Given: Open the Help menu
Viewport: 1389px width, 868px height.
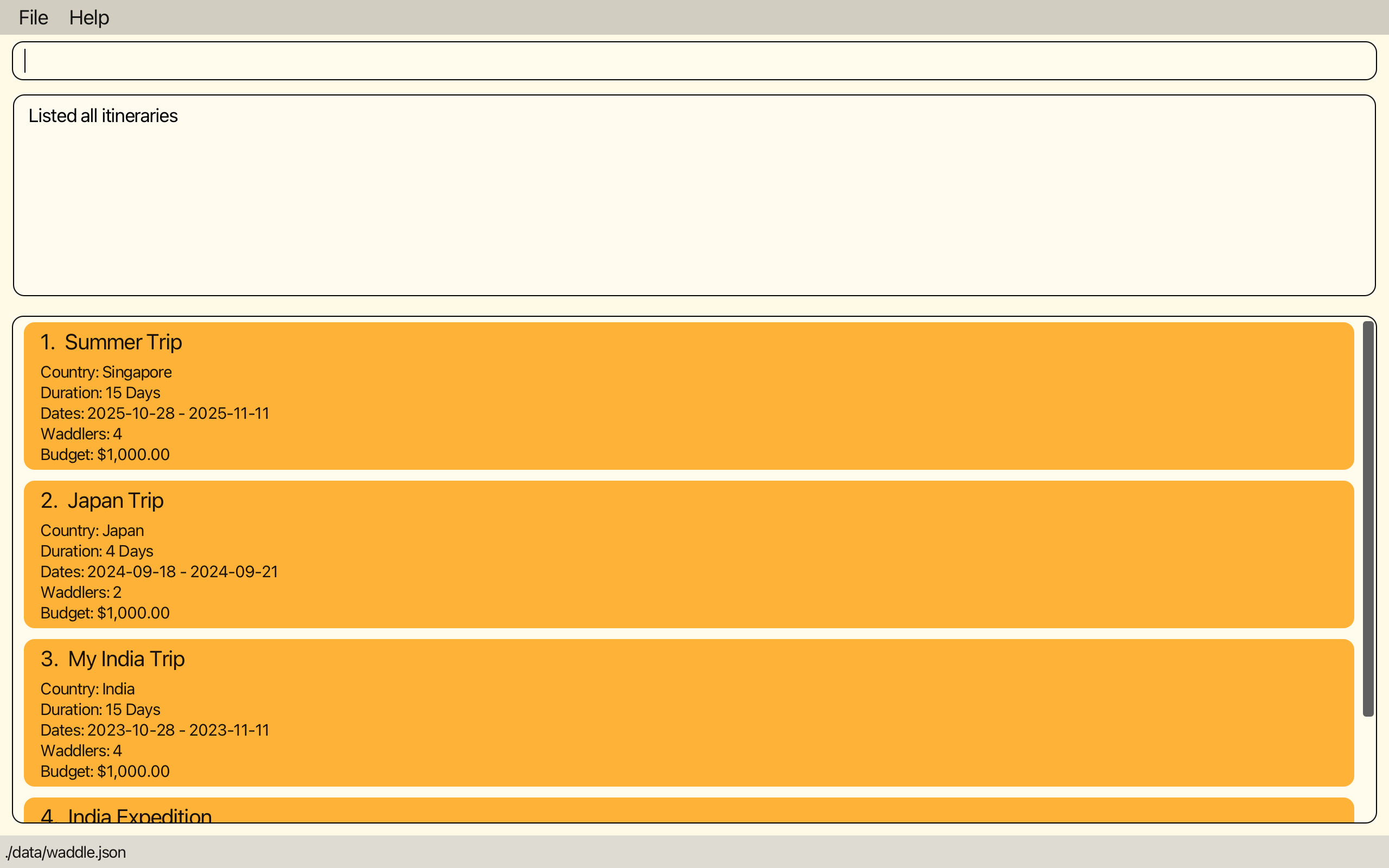Looking at the screenshot, I should point(89,17).
